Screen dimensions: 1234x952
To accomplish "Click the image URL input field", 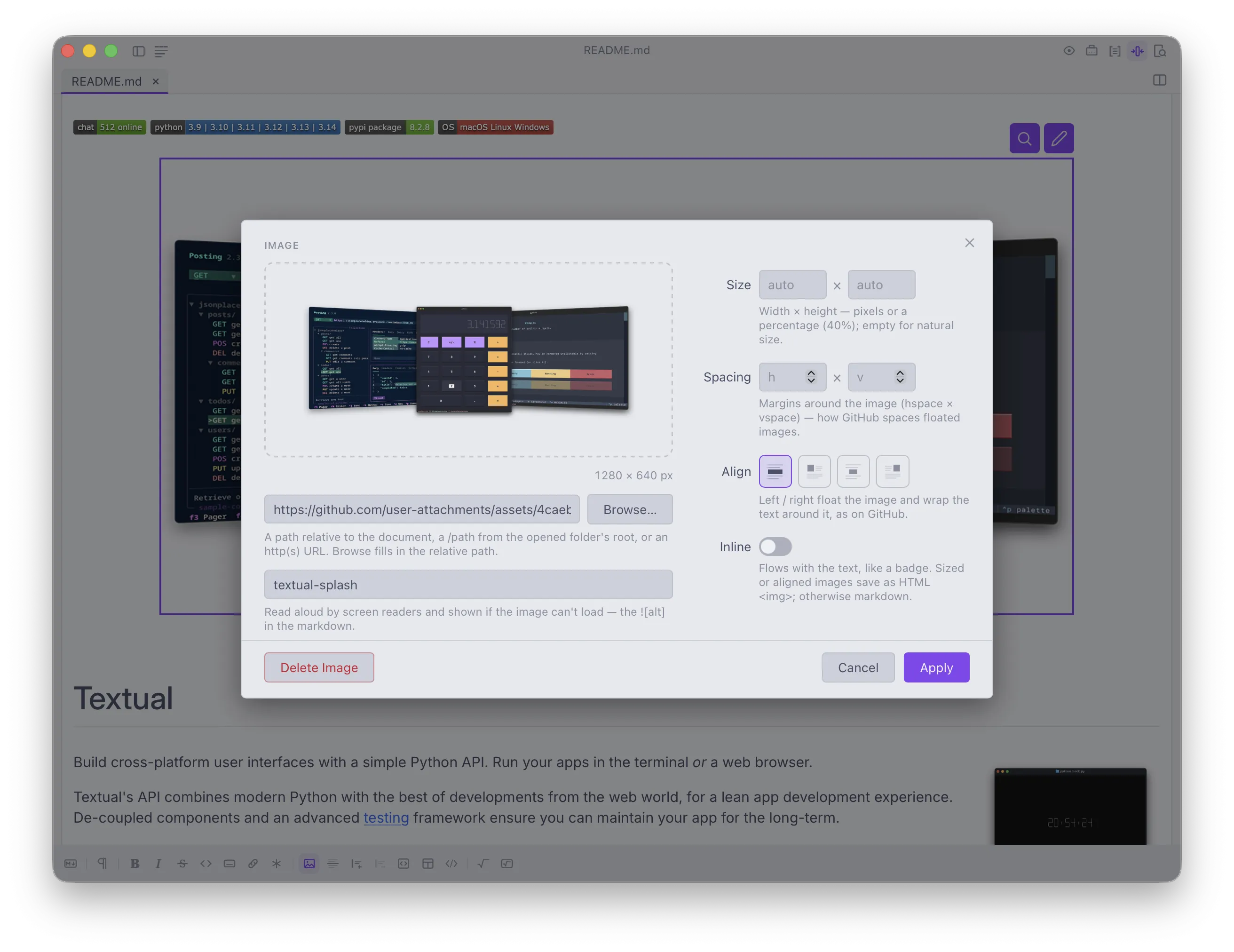I will [421, 509].
